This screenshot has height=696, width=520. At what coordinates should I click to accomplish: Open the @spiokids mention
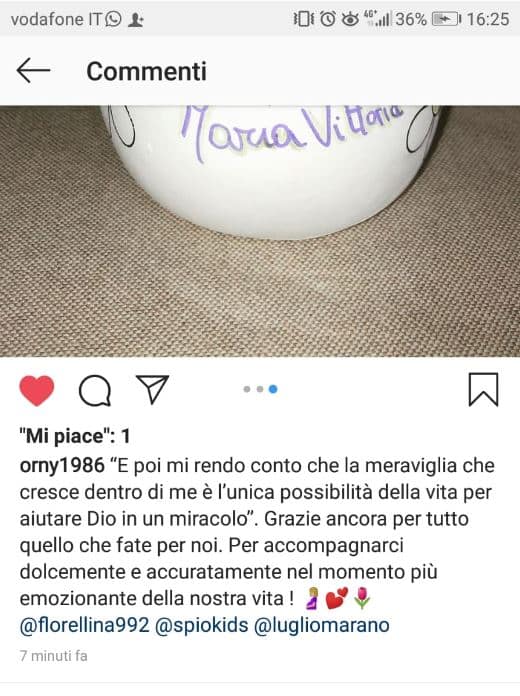(x=202, y=625)
